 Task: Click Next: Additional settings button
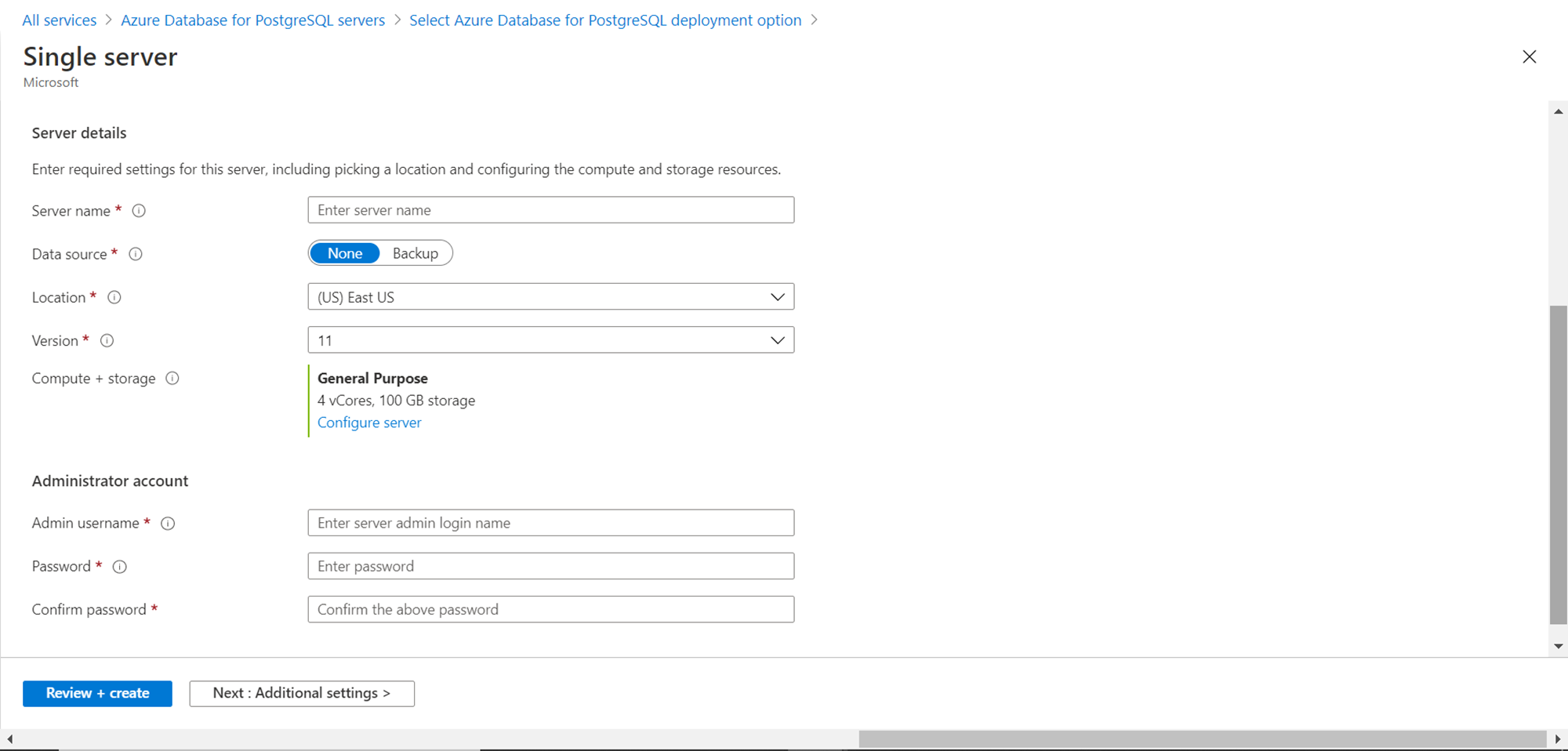pos(302,693)
